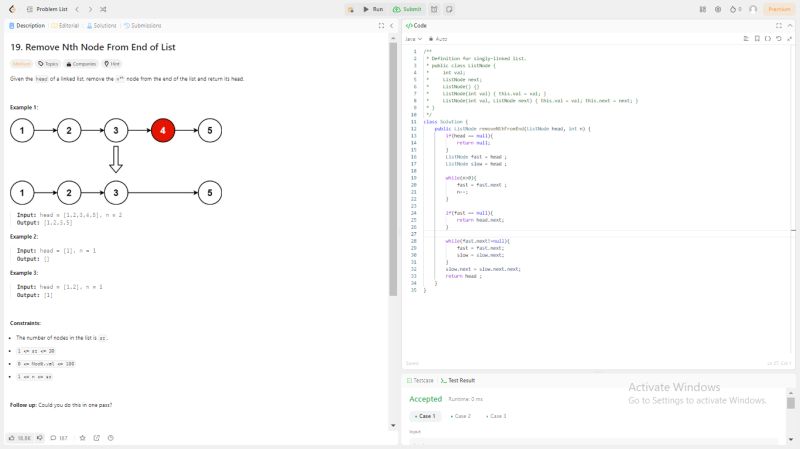Click the test result scrollbar down arrow

790,439
